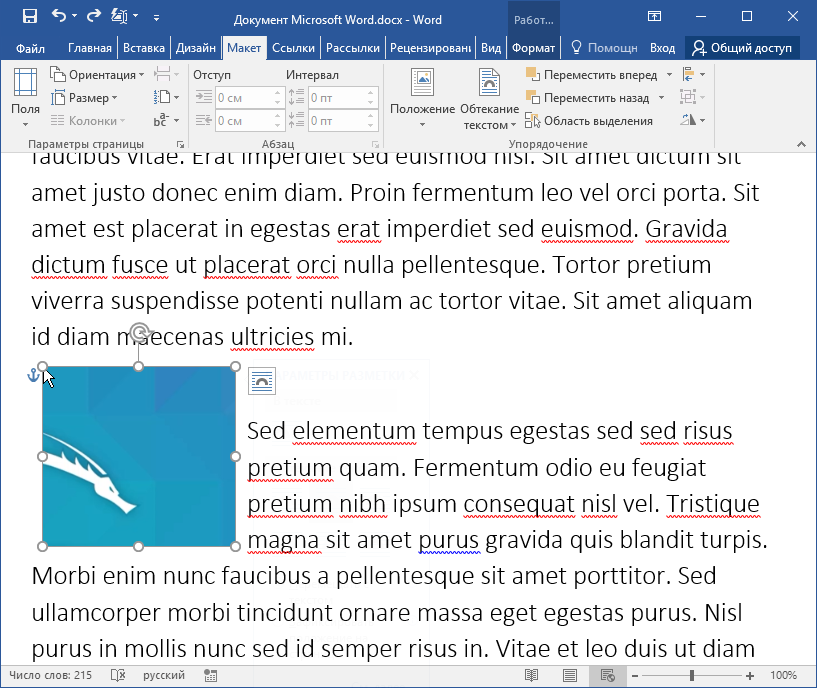
Task: Switch to Read Mode view
Action: (531, 676)
